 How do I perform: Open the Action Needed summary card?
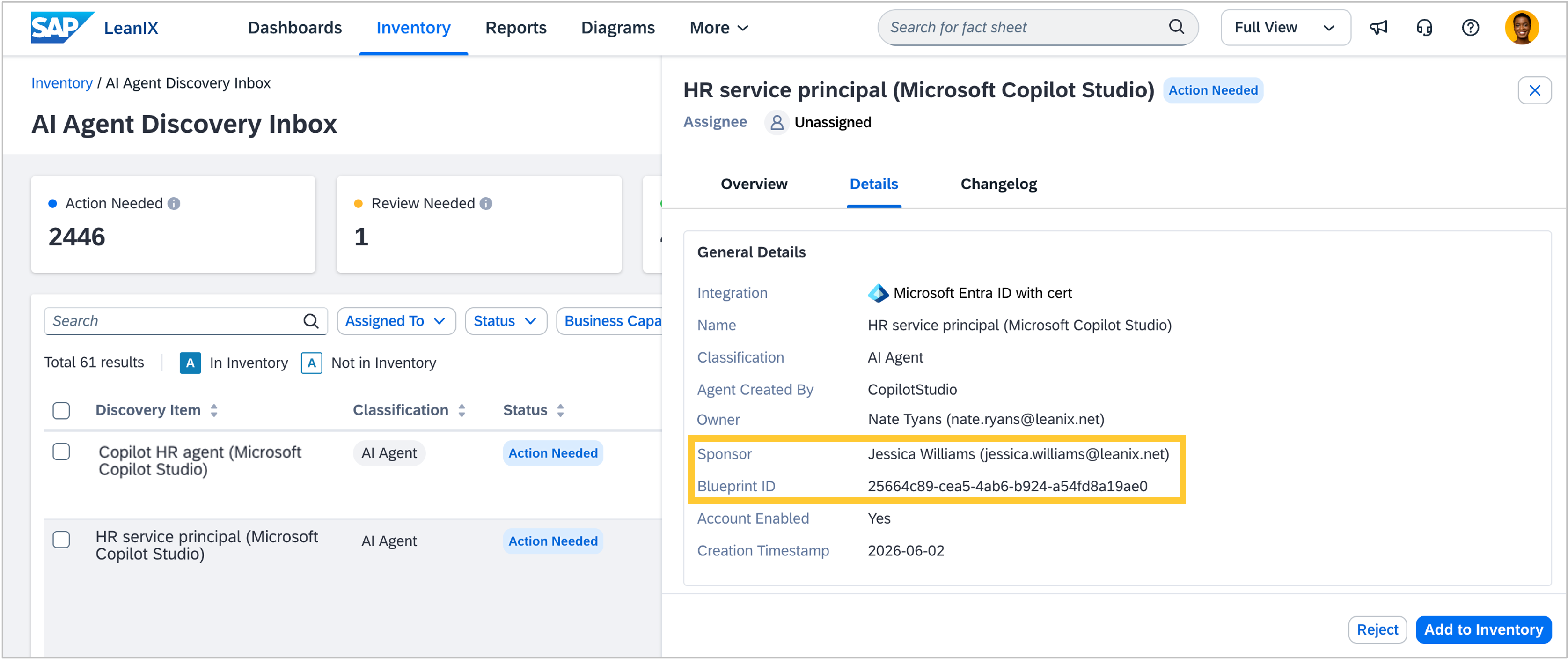coord(174,224)
